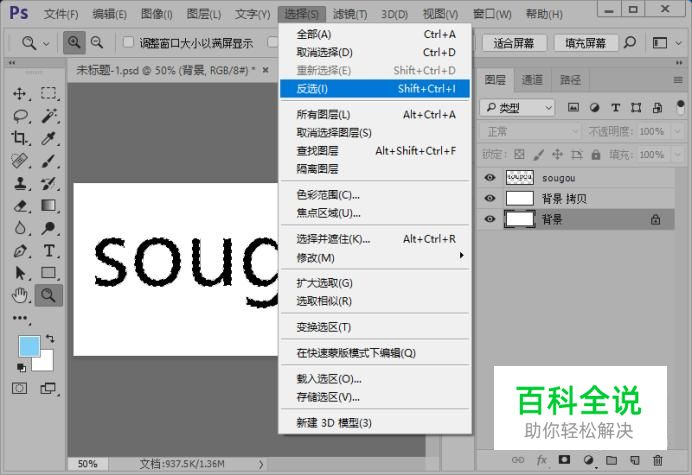This screenshot has width=692, height=475.
Task: Select the Blur tool
Action: 19,228
